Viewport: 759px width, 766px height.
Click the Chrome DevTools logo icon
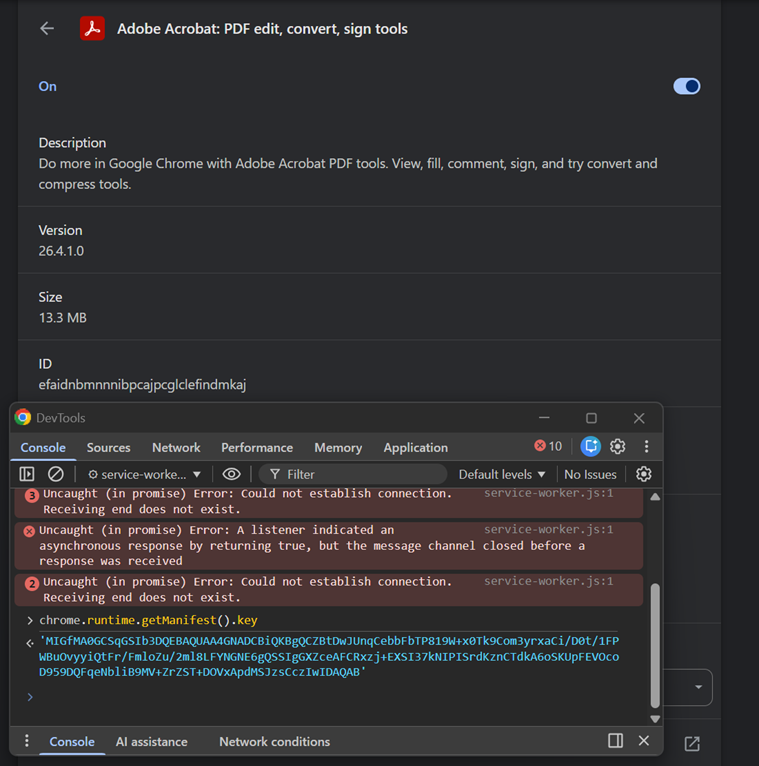click(x=23, y=417)
